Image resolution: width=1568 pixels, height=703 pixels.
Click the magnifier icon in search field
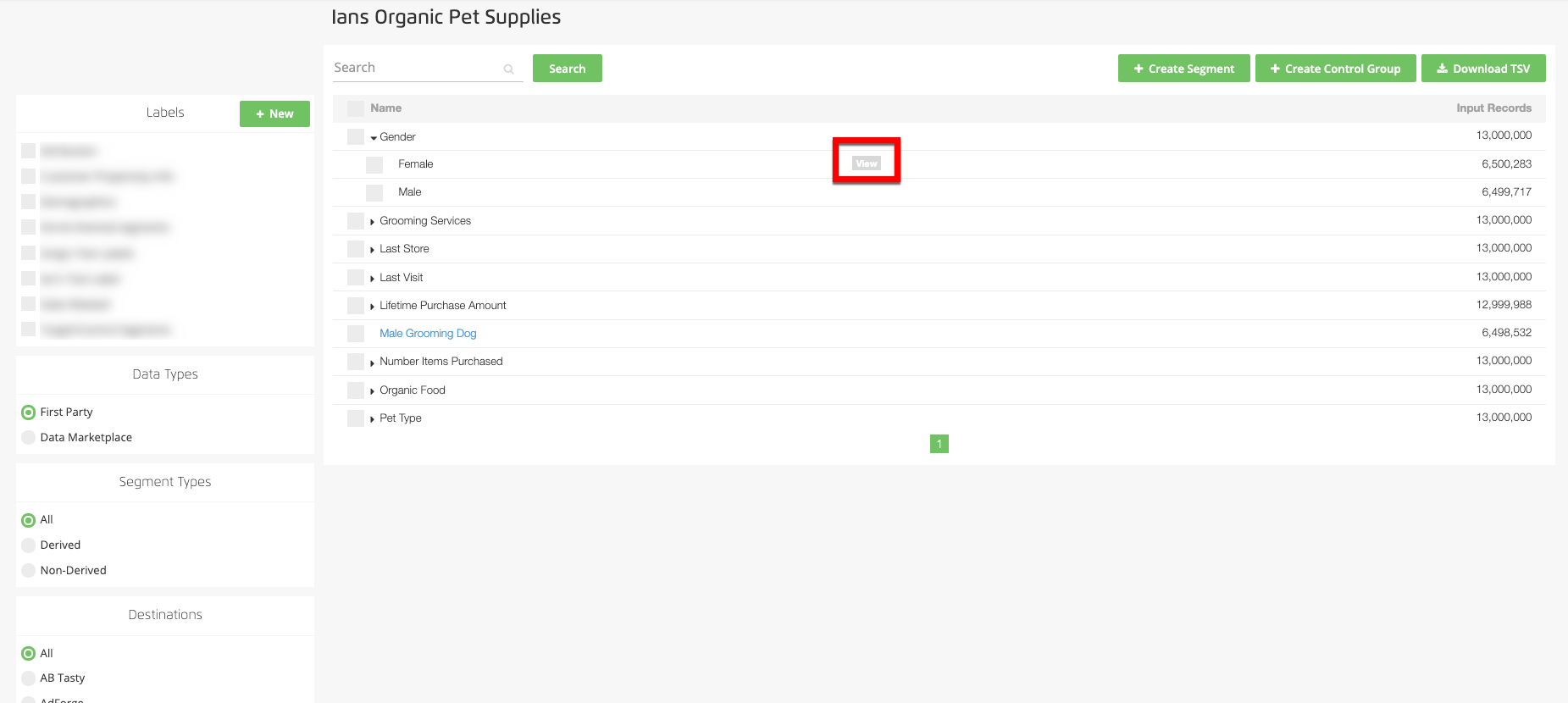[x=508, y=69]
